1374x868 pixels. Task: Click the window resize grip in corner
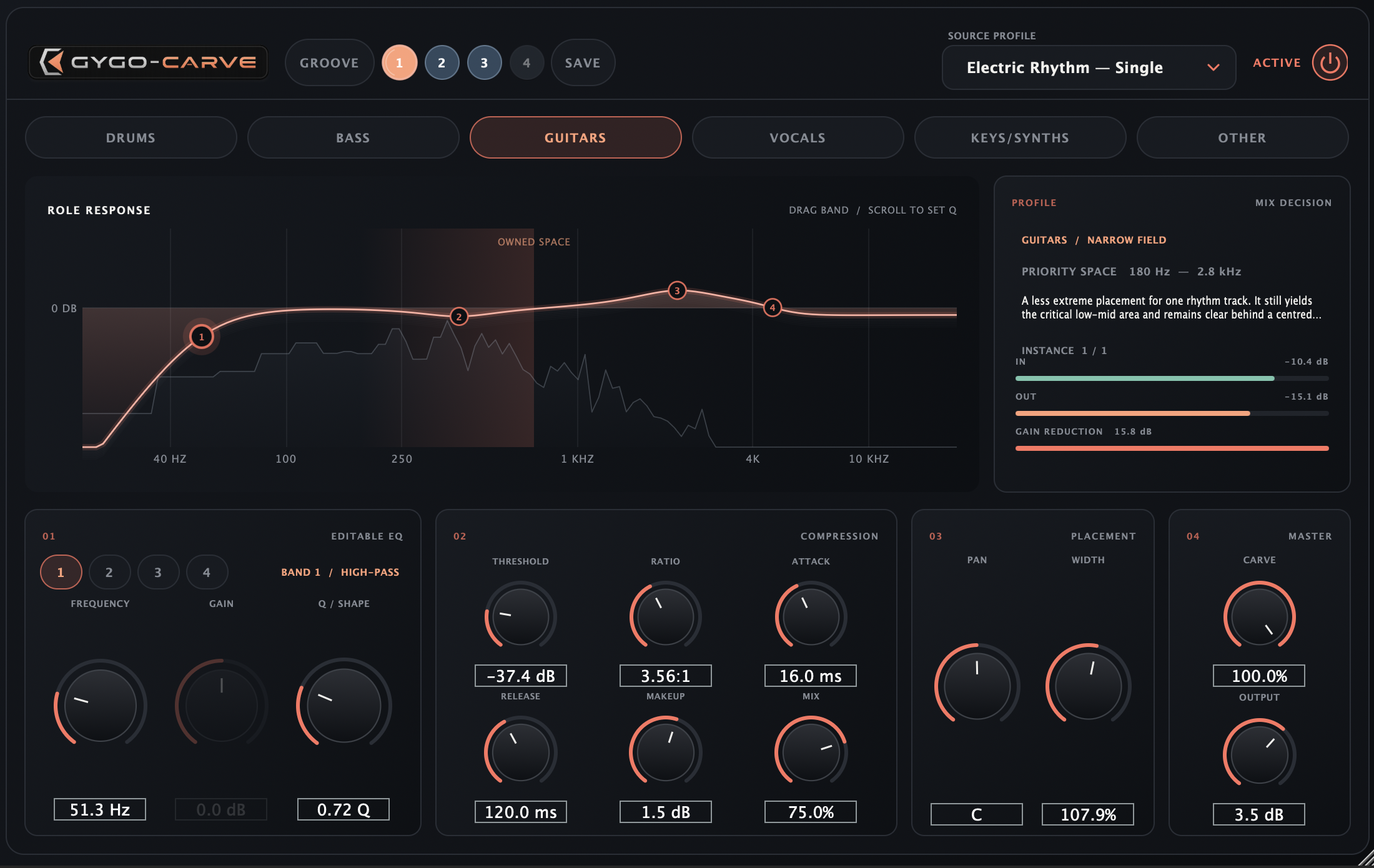pos(1365,859)
